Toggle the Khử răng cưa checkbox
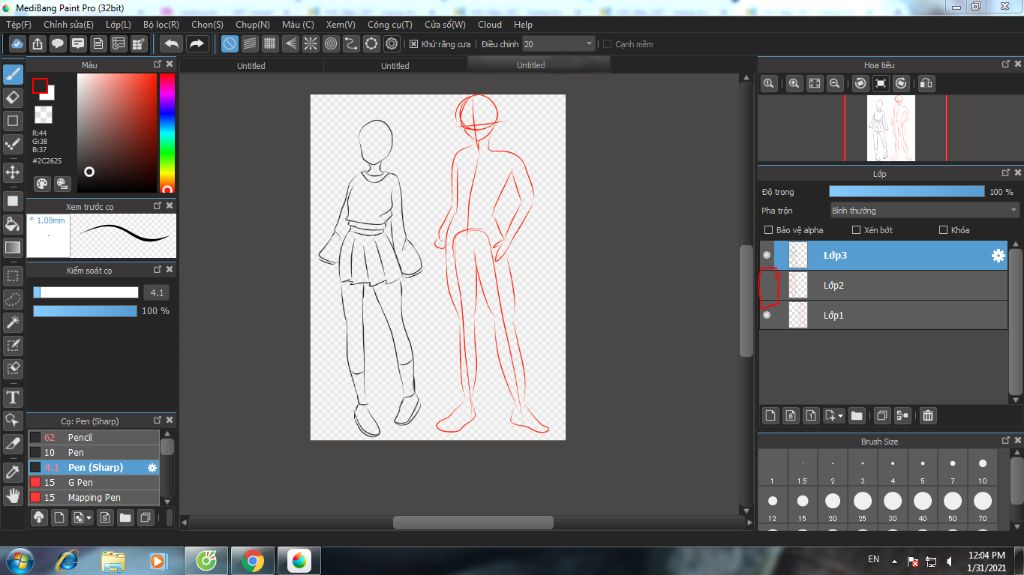 (x=414, y=44)
